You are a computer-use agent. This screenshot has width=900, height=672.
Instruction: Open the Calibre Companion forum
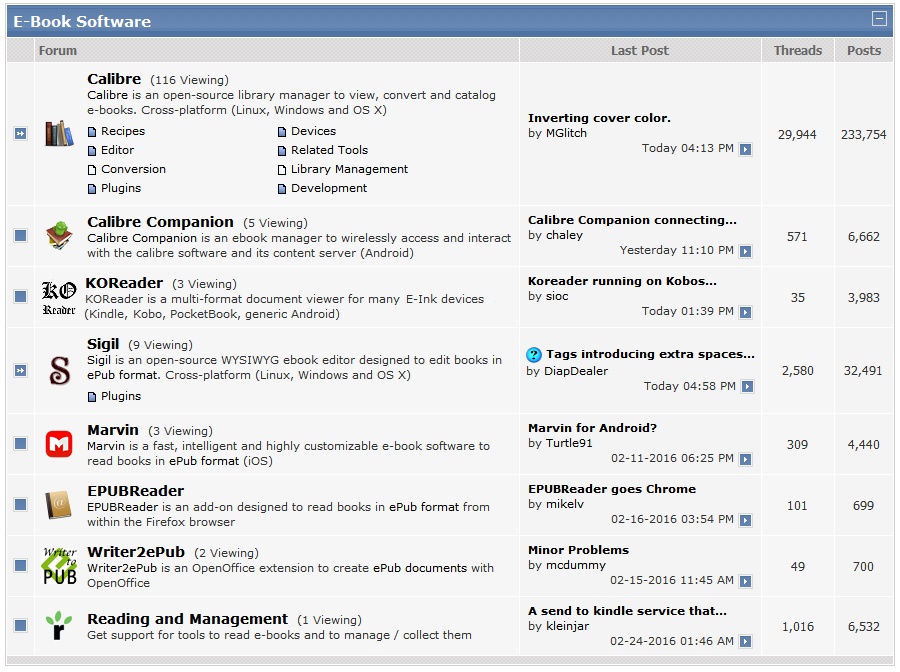(x=160, y=222)
